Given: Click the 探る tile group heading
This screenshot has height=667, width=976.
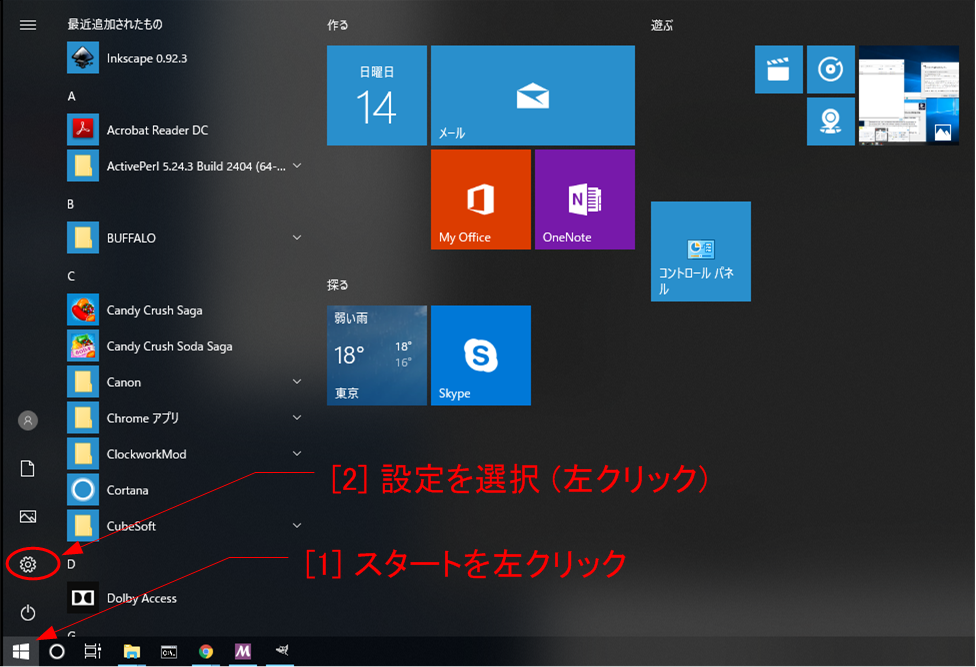Looking at the screenshot, I should tap(338, 285).
